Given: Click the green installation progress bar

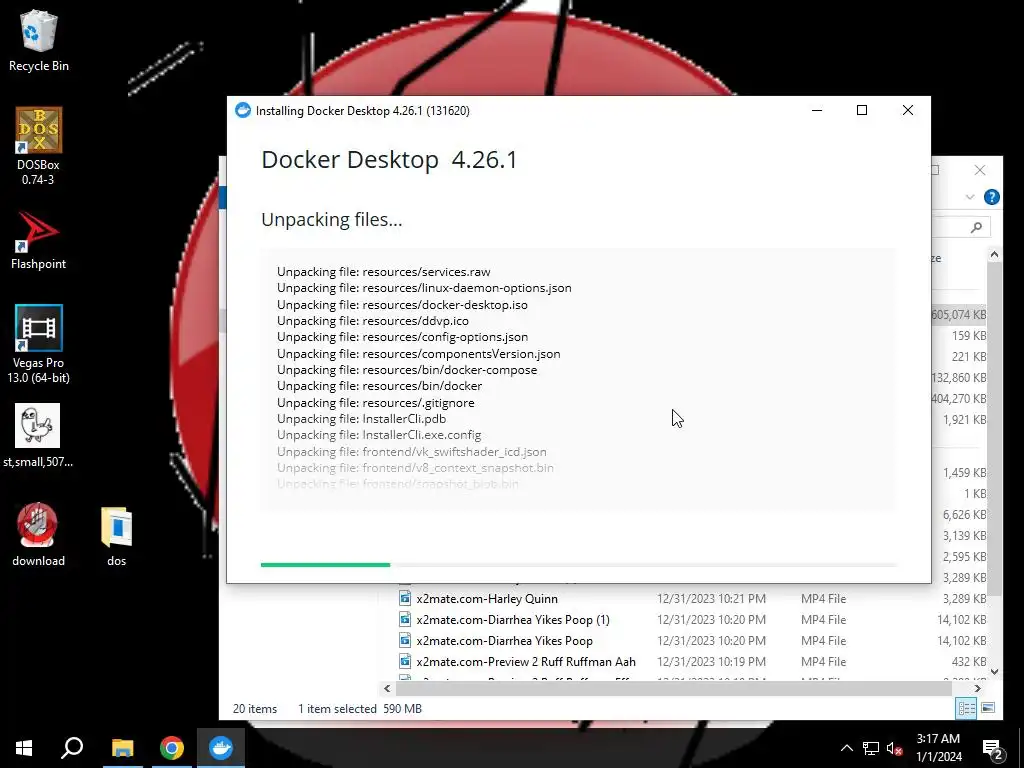Looking at the screenshot, I should (325, 565).
